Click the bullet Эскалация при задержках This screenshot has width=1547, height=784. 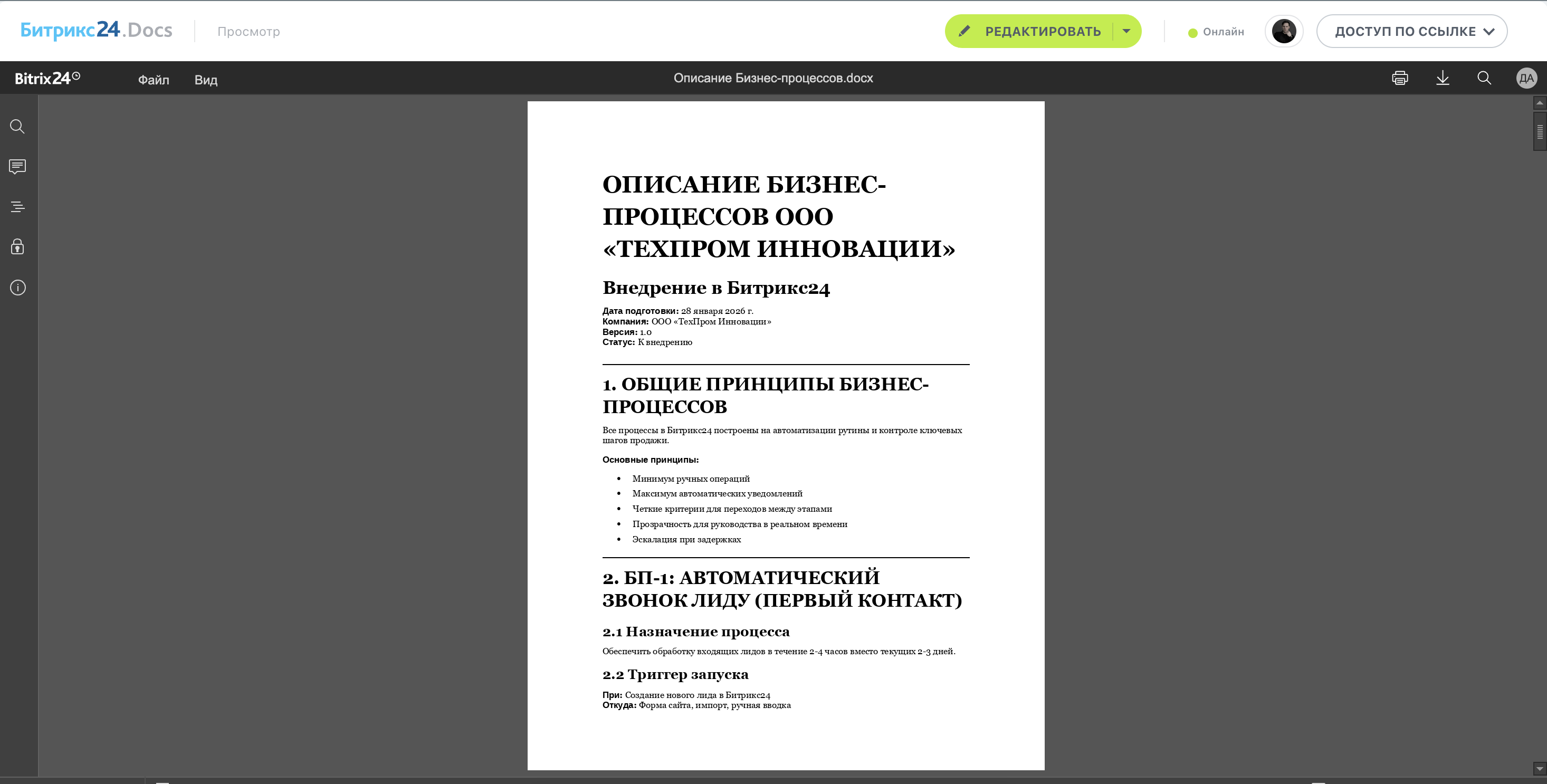686,540
